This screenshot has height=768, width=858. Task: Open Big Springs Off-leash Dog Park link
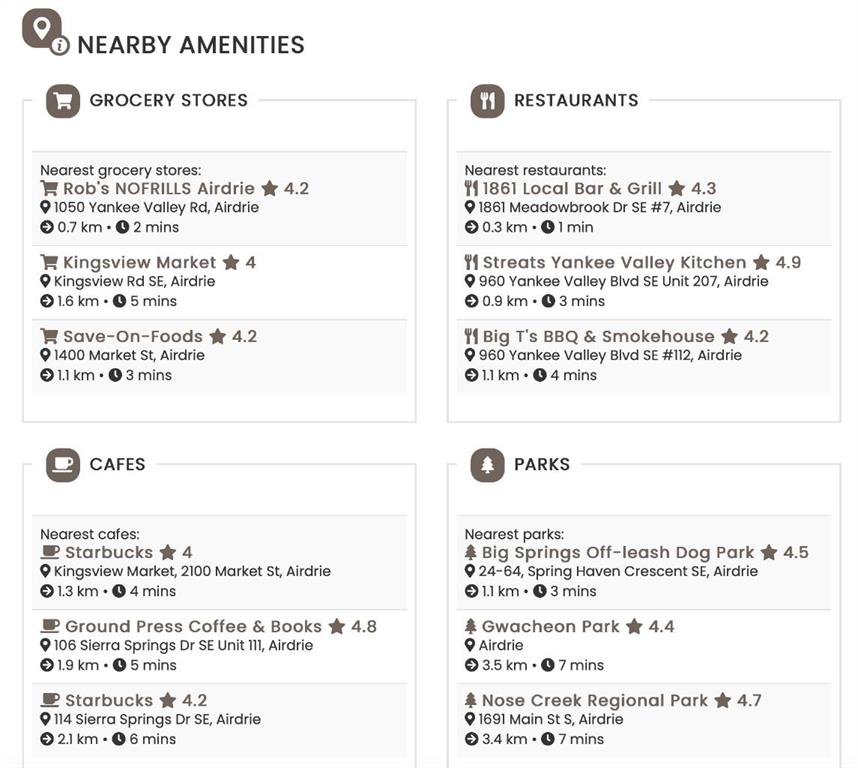click(618, 552)
